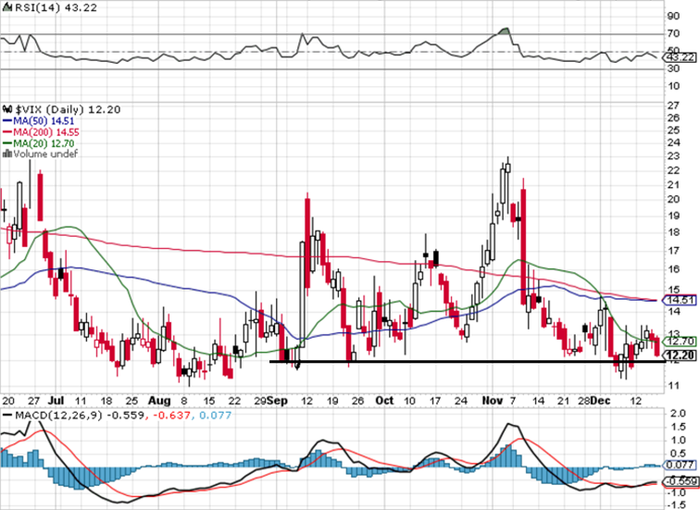The image size is (700, 510).
Task: Click the 0.077 MACD histogram value tag
Action: coord(679,465)
